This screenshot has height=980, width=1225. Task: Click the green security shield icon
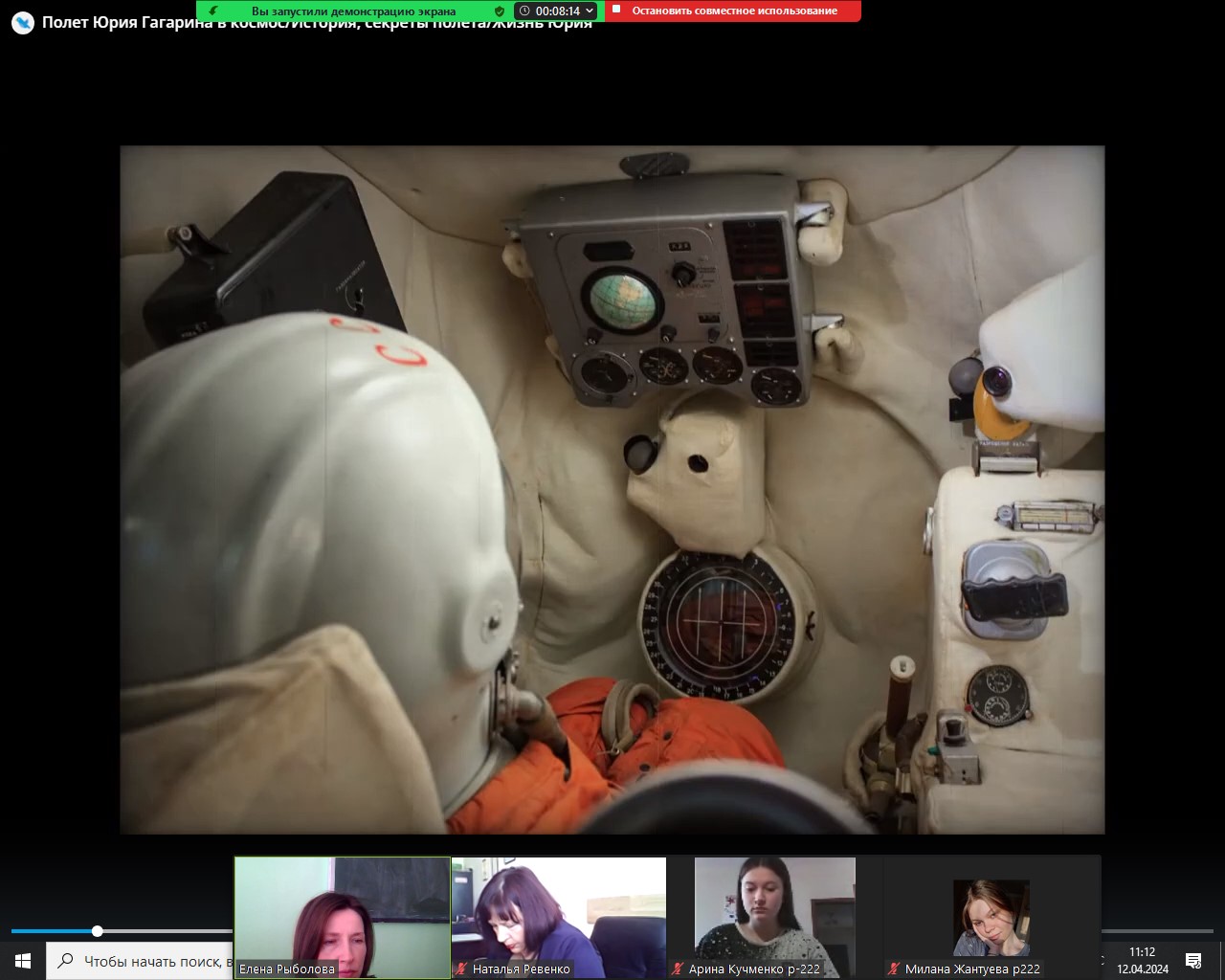pos(500,11)
